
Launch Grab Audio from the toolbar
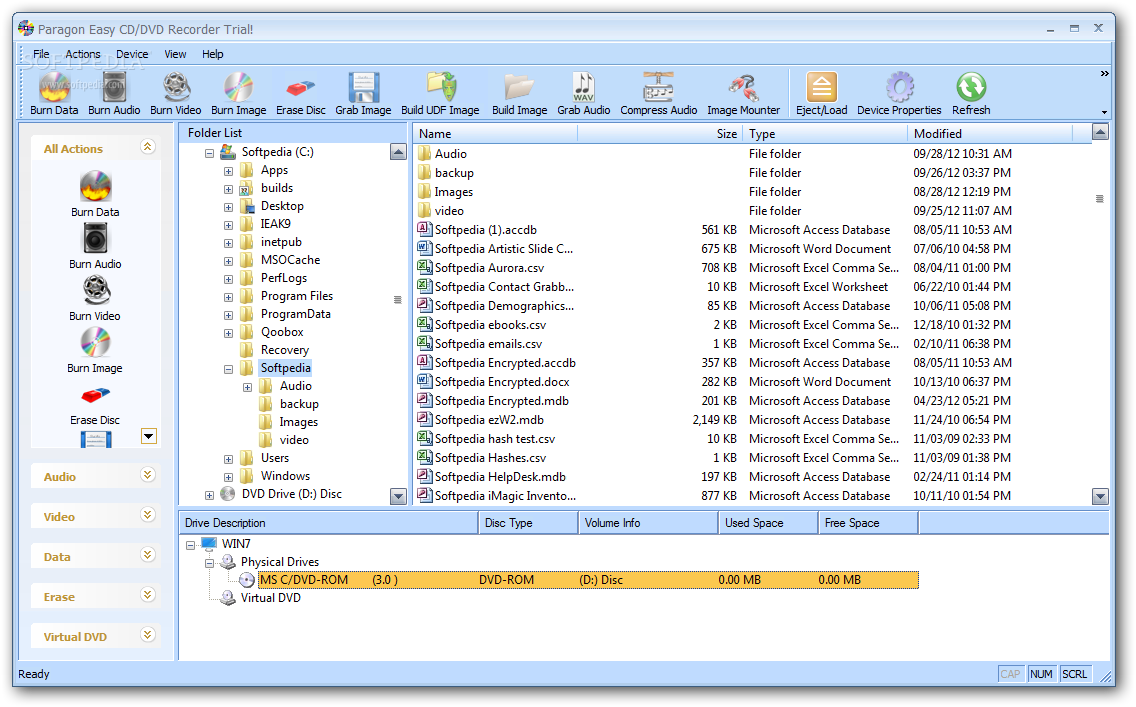click(583, 94)
